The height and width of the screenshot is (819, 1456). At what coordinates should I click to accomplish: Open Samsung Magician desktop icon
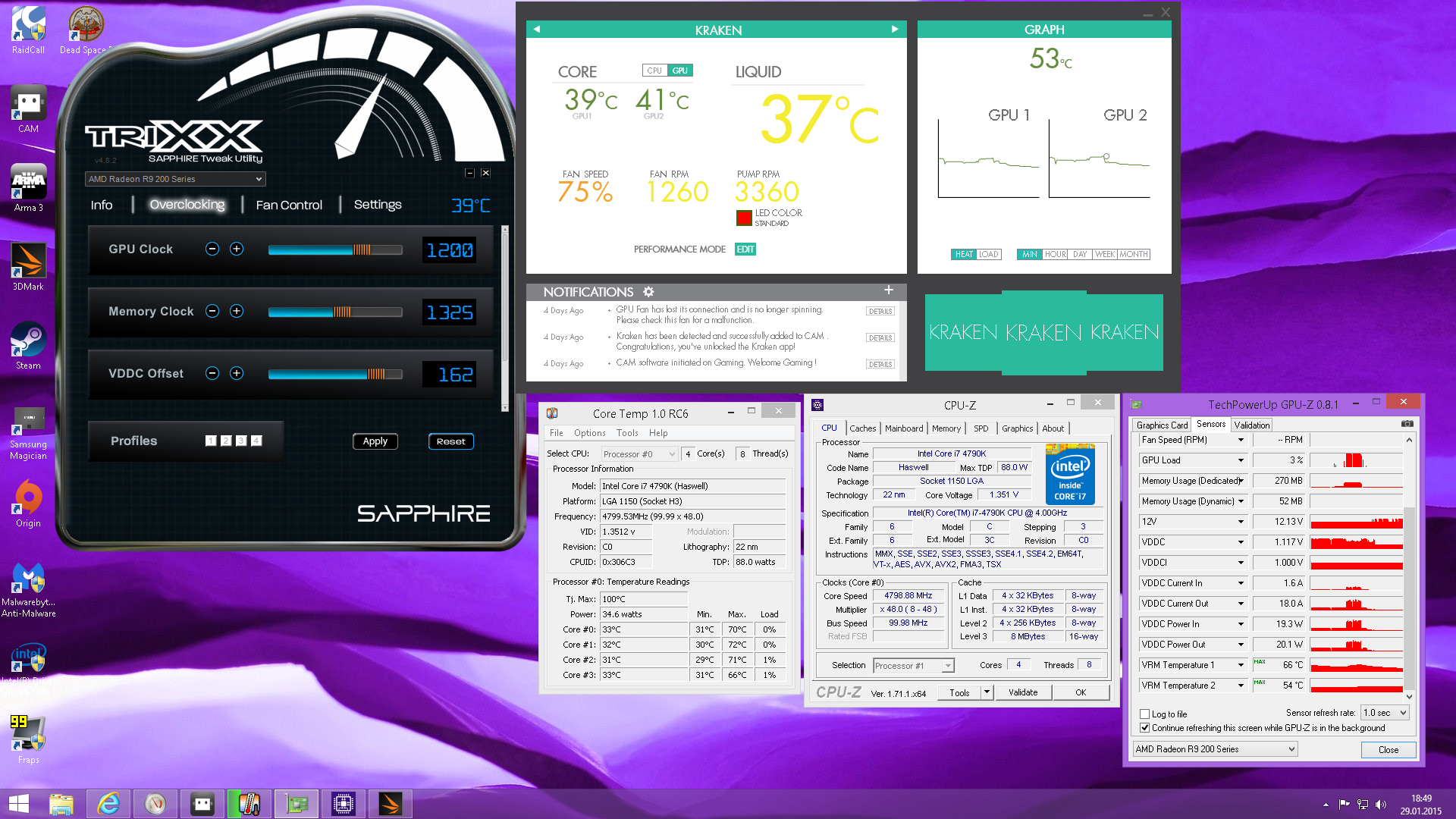pyautogui.click(x=28, y=432)
